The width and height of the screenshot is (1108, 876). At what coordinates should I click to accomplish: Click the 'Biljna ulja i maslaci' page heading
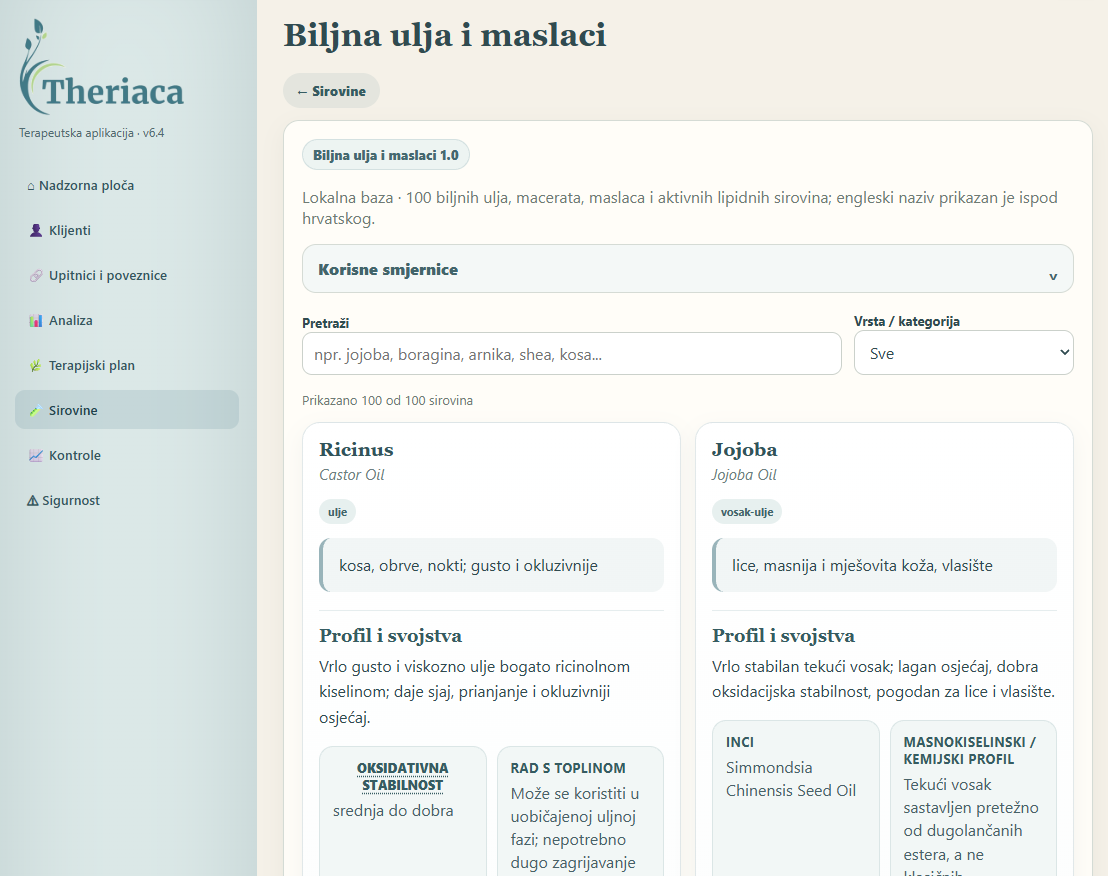click(445, 35)
